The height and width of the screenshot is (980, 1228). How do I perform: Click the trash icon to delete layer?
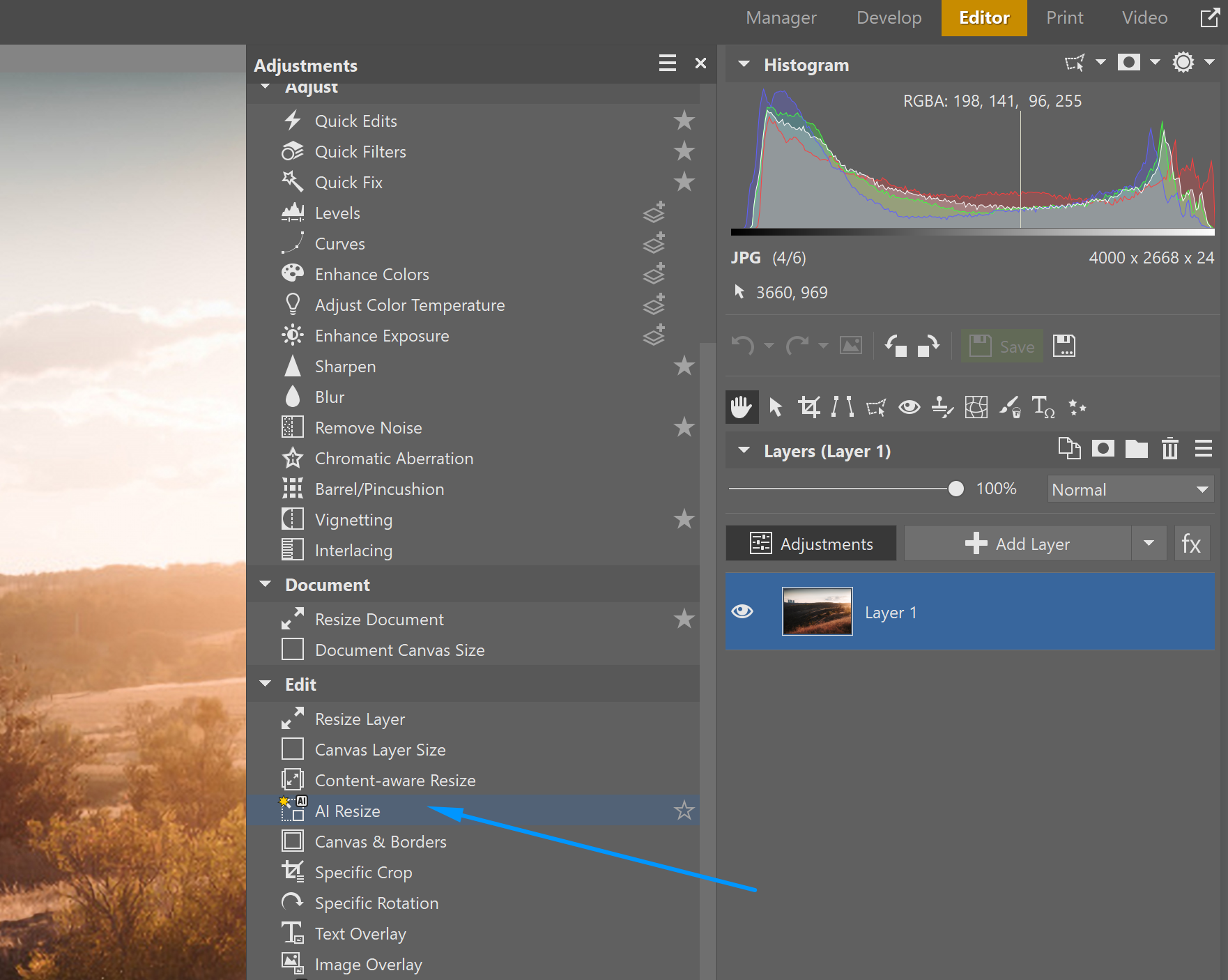(1169, 449)
